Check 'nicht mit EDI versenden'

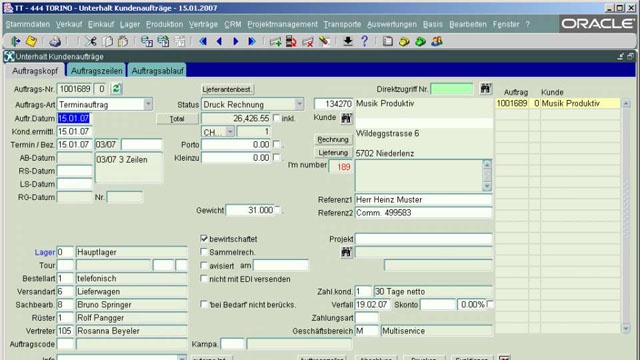tap(204, 278)
